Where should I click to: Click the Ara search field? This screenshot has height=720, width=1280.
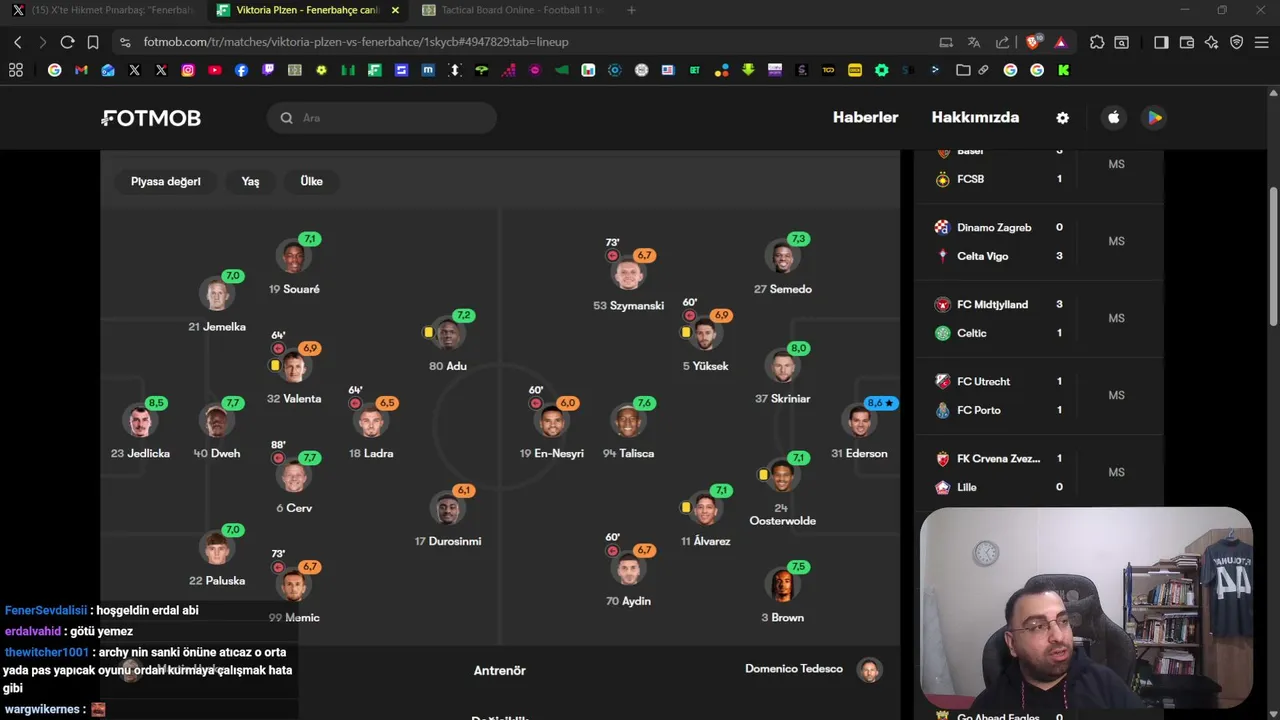[382, 118]
